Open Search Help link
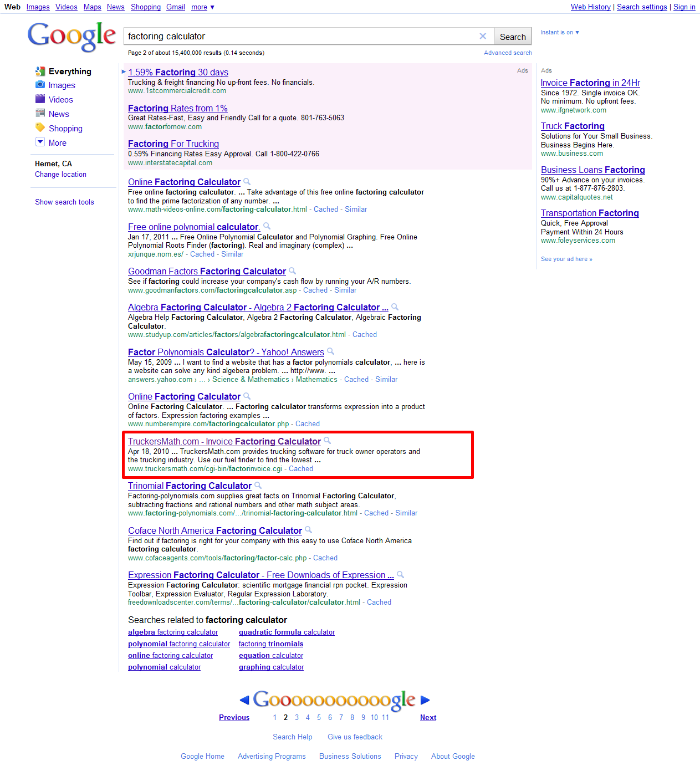 pyautogui.click(x=292, y=737)
